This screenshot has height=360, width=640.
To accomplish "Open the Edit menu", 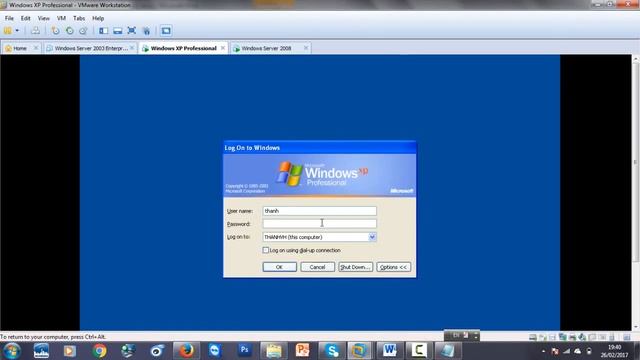I will click(x=26, y=18).
